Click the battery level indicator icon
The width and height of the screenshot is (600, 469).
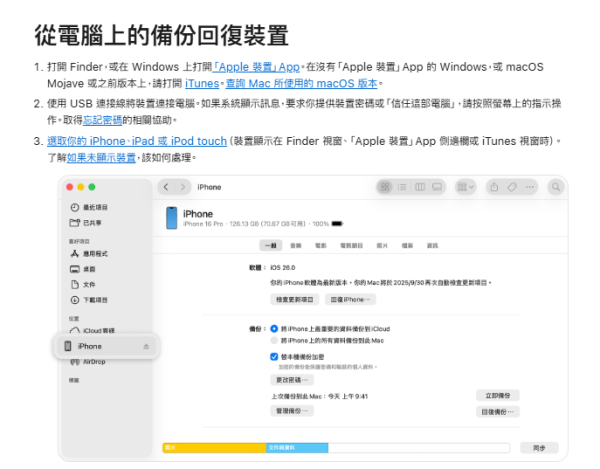click(338, 224)
